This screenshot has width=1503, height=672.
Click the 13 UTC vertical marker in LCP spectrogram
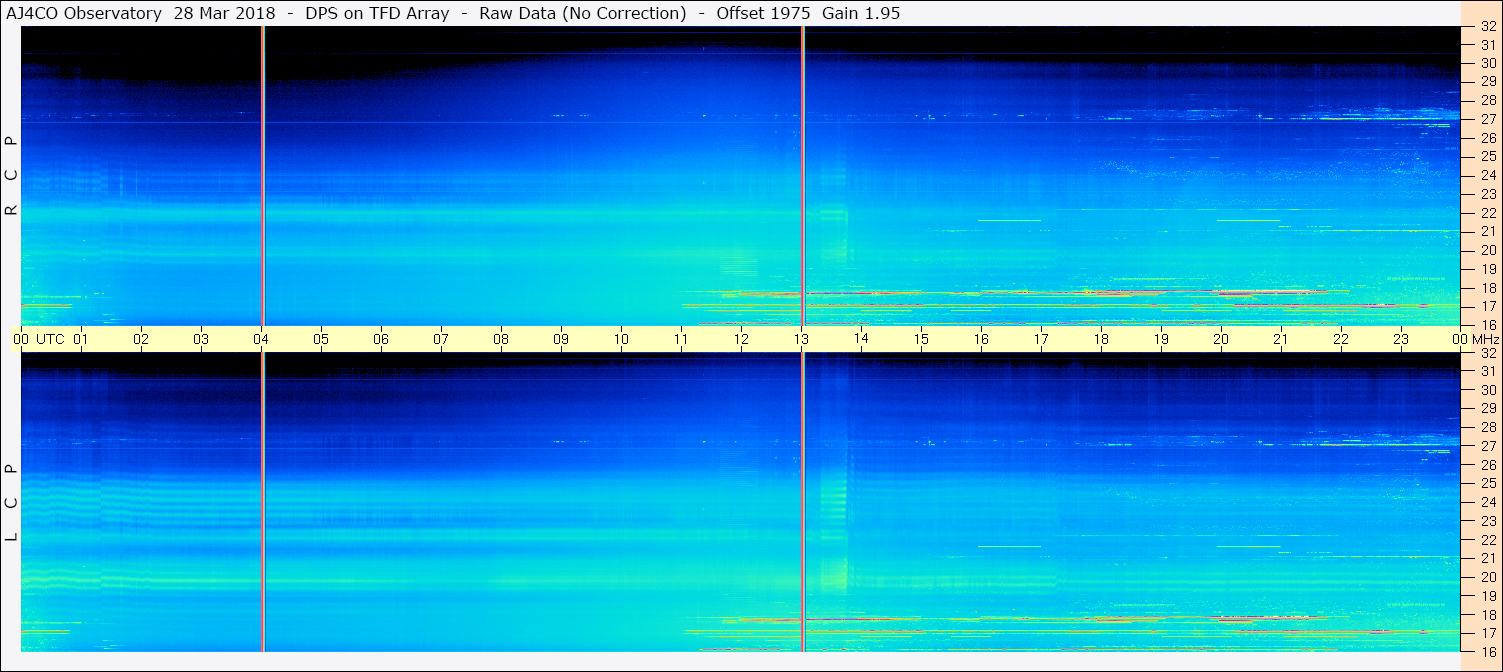(803, 502)
